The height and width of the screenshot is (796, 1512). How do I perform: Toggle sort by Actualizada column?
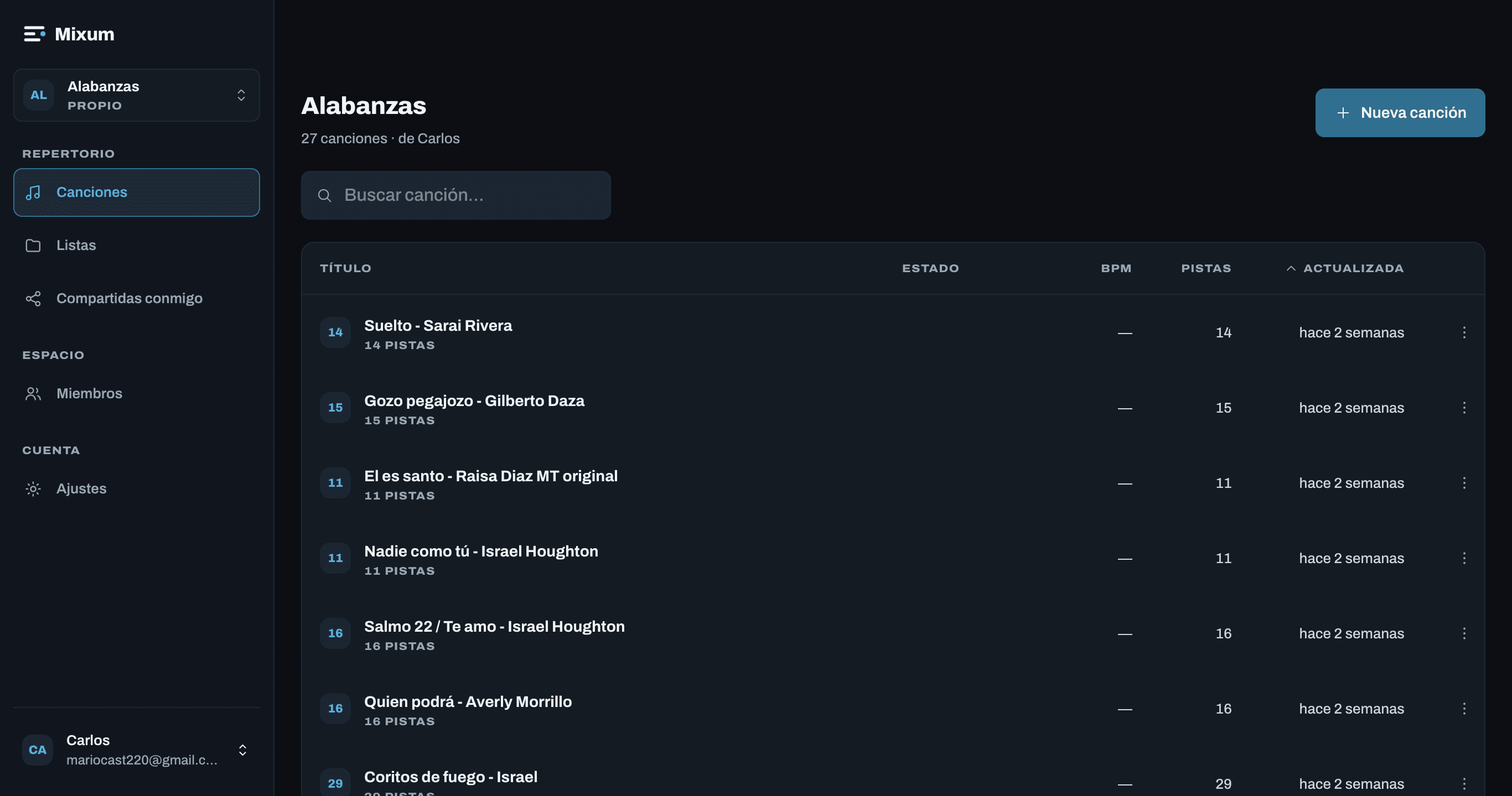[1345, 268]
